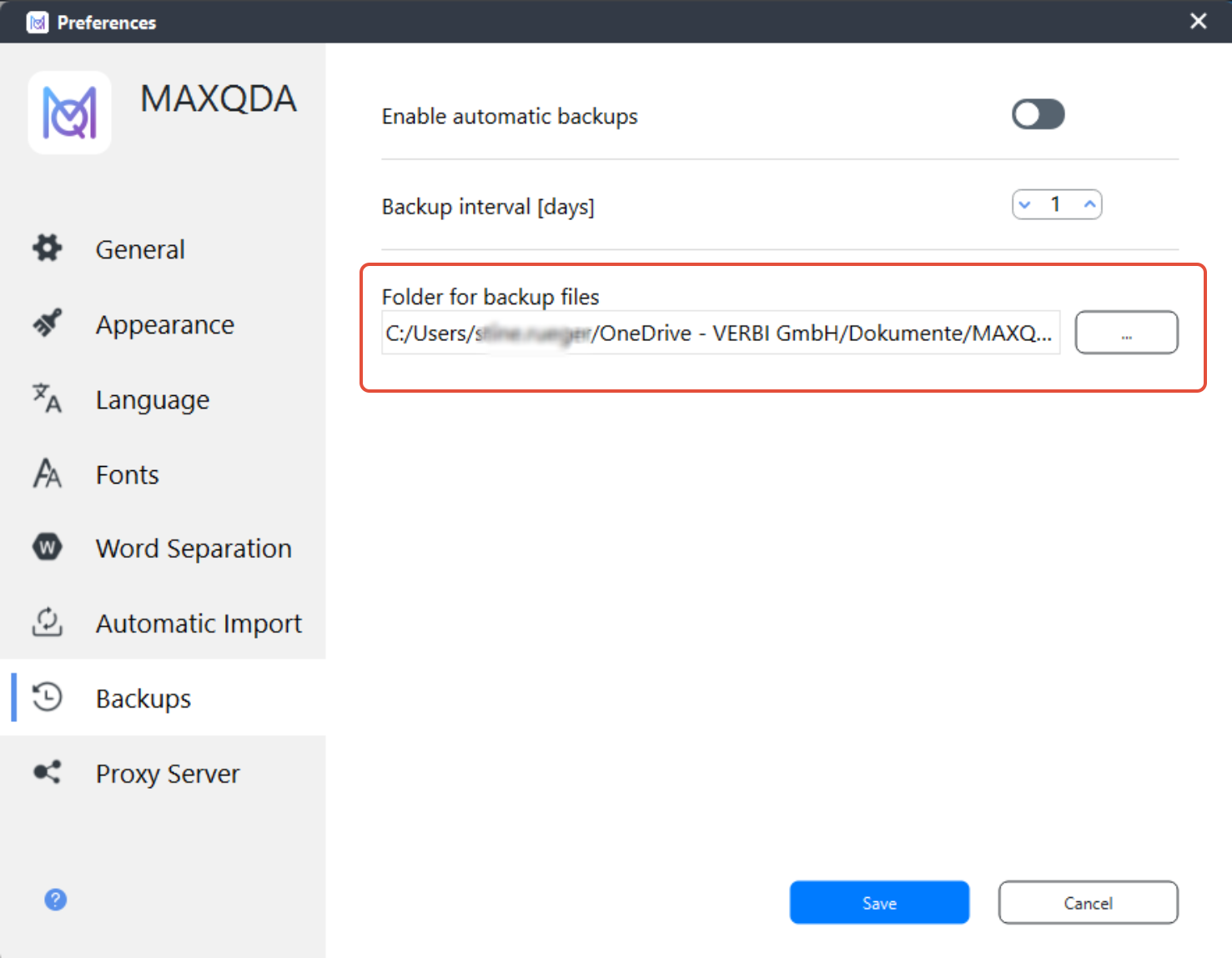This screenshot has width=1232, height=958.
Task: Open help with the blue question mark
Action: [x=56, y=900]
